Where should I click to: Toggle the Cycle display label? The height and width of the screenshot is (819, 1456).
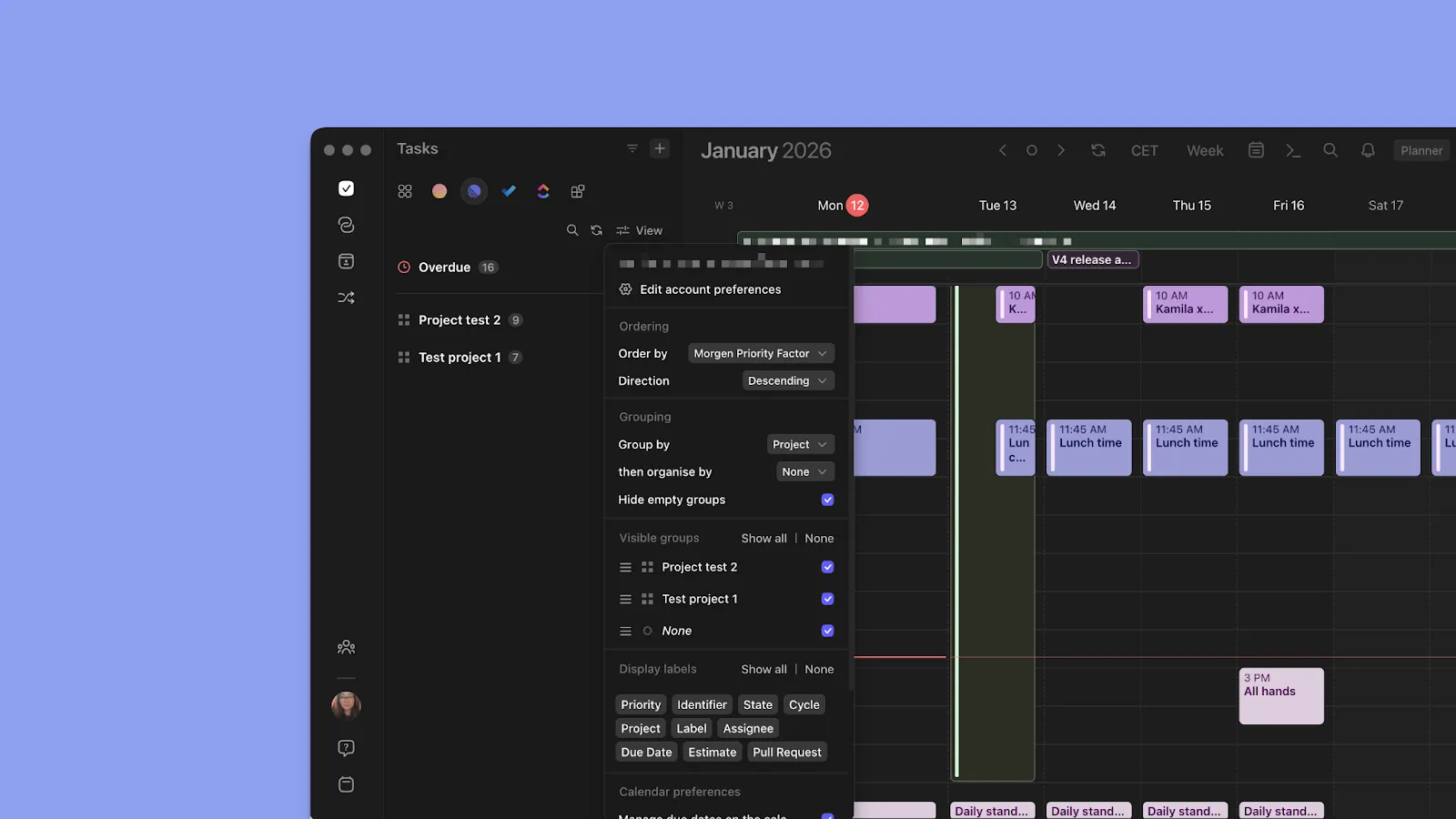[x=804, y=704]
